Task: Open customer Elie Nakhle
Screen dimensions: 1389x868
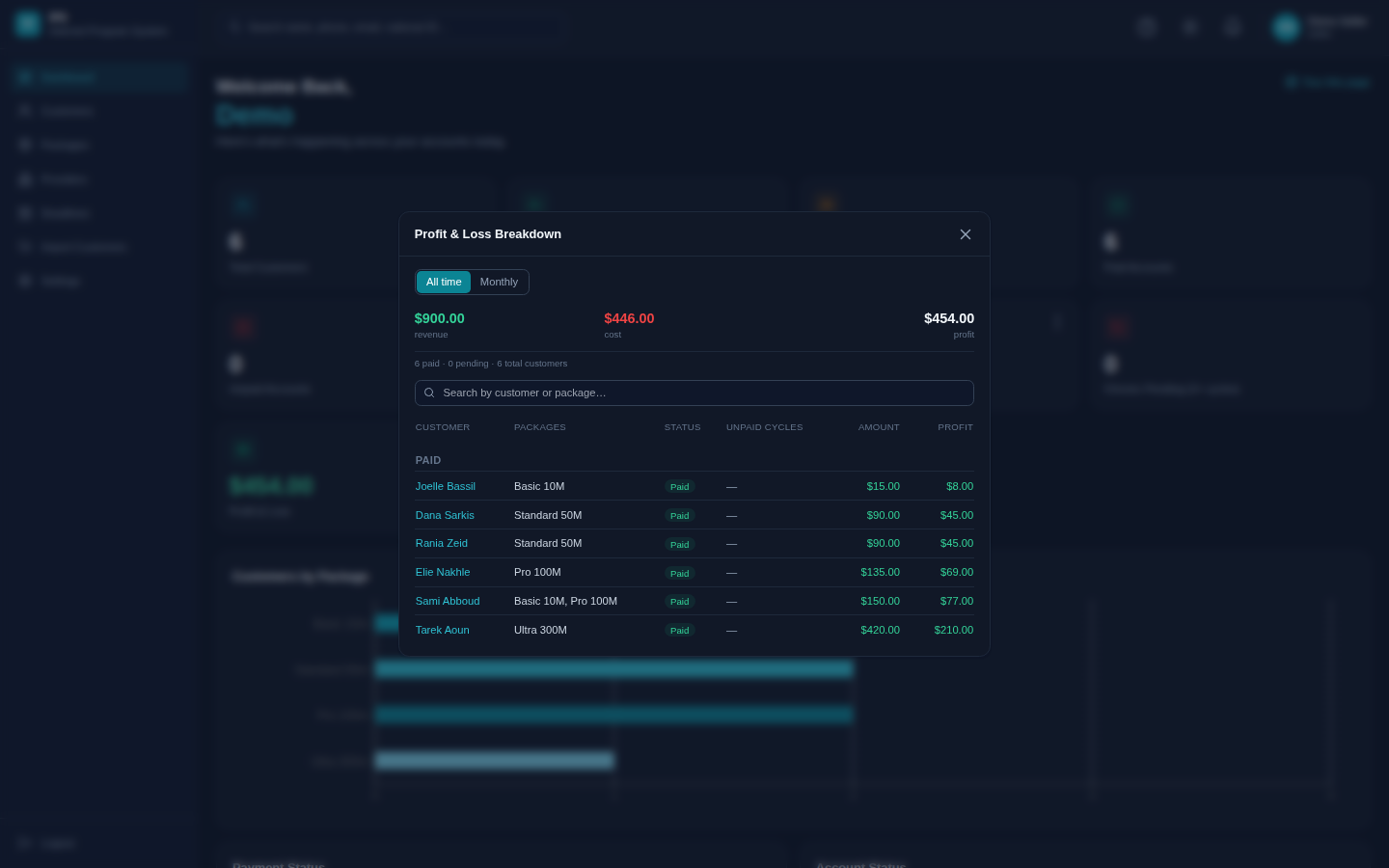Action: point(443,572)
